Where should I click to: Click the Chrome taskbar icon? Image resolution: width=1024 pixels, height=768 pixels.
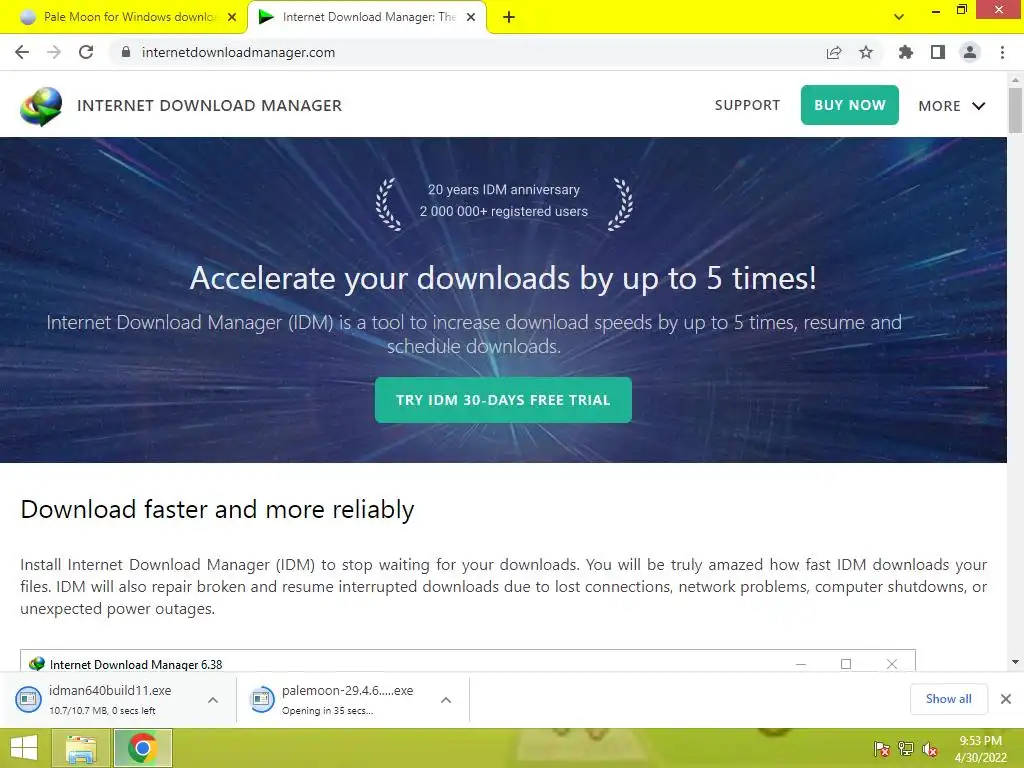pyautogui.click(x=143, y=748)
